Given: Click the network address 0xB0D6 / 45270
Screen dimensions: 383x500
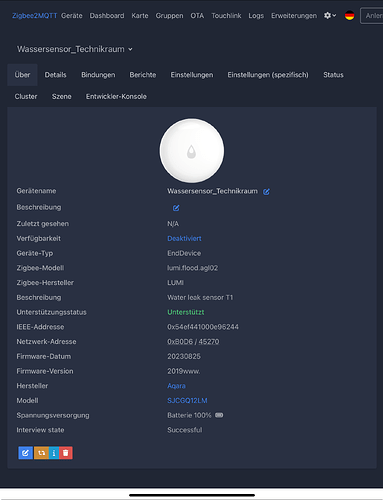Looking at the screenshot, I should (193, 342).
